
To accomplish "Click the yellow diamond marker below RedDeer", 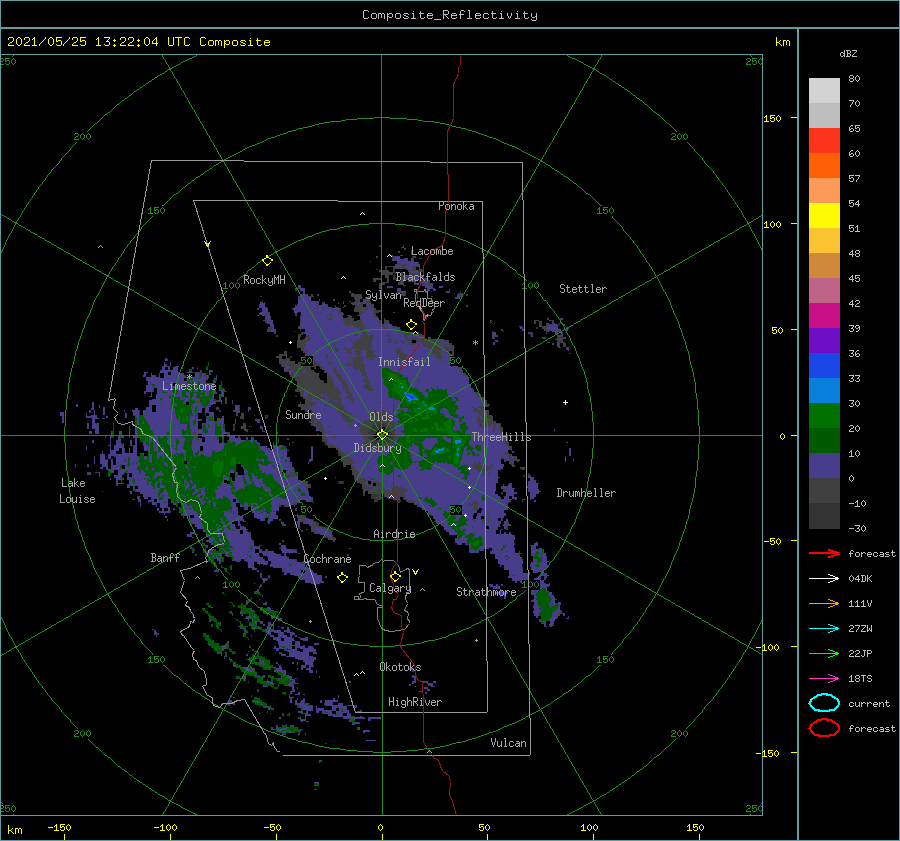I will click(x=411, y=325).
